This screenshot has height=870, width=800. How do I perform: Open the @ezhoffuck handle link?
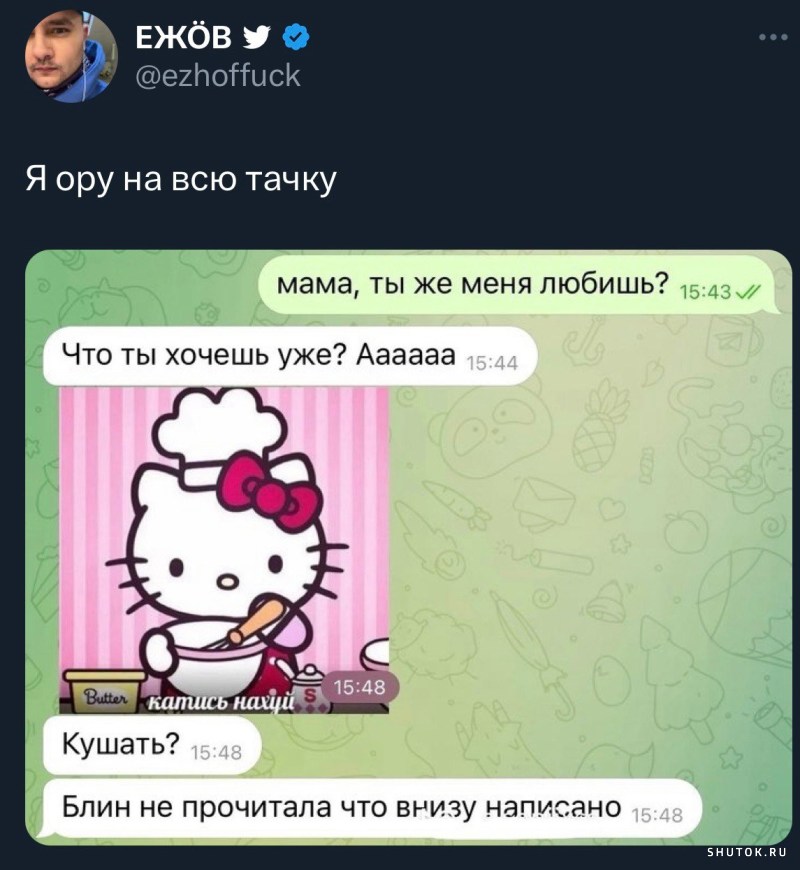click(x=218, y=76)
